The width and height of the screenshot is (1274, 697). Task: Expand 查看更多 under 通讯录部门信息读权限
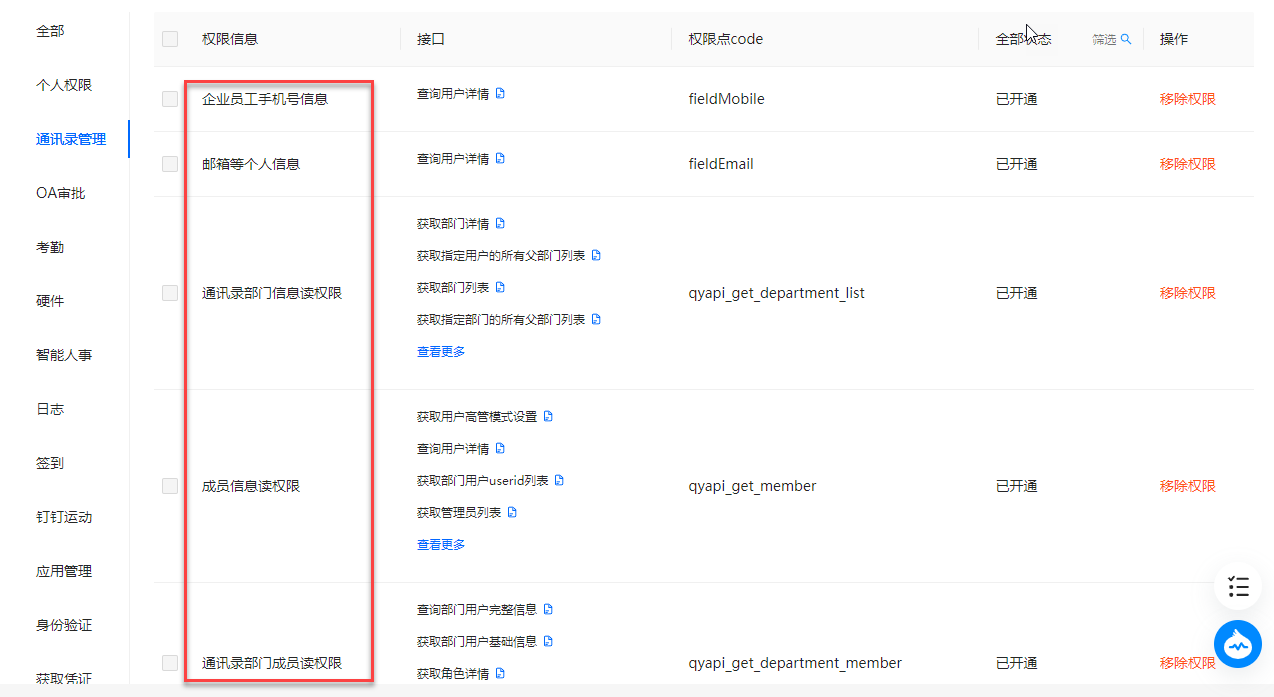pyautogui.click(x=441, y=352)
